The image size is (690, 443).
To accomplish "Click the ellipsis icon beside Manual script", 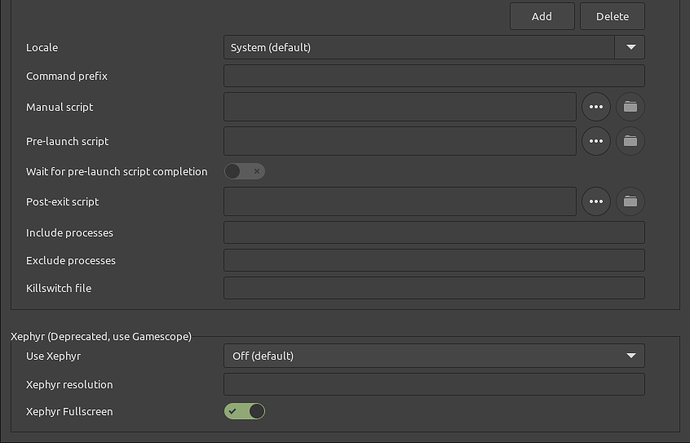I will coord(596,107).
